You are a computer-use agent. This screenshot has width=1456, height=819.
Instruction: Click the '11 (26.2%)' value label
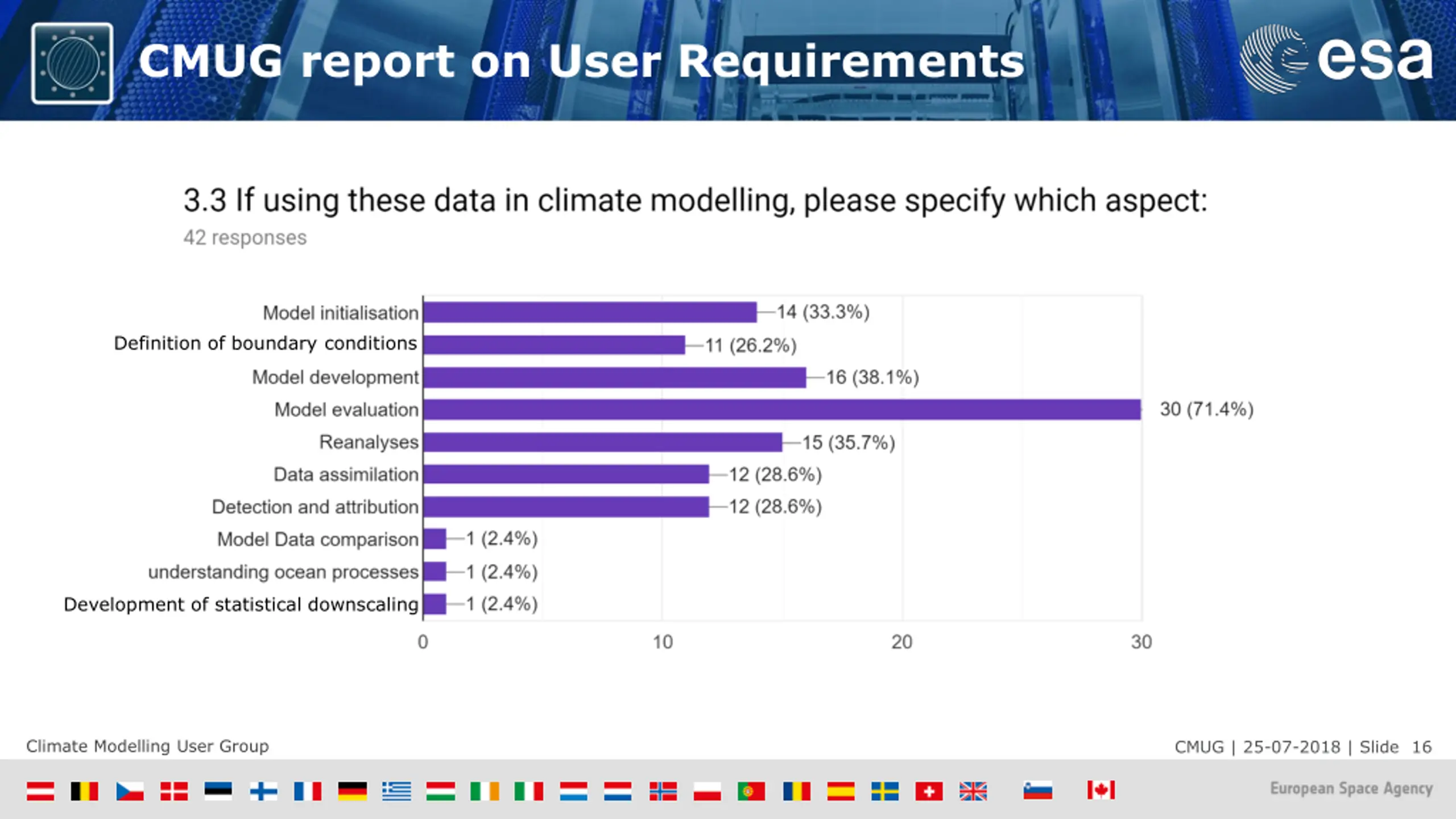(751, 346)
